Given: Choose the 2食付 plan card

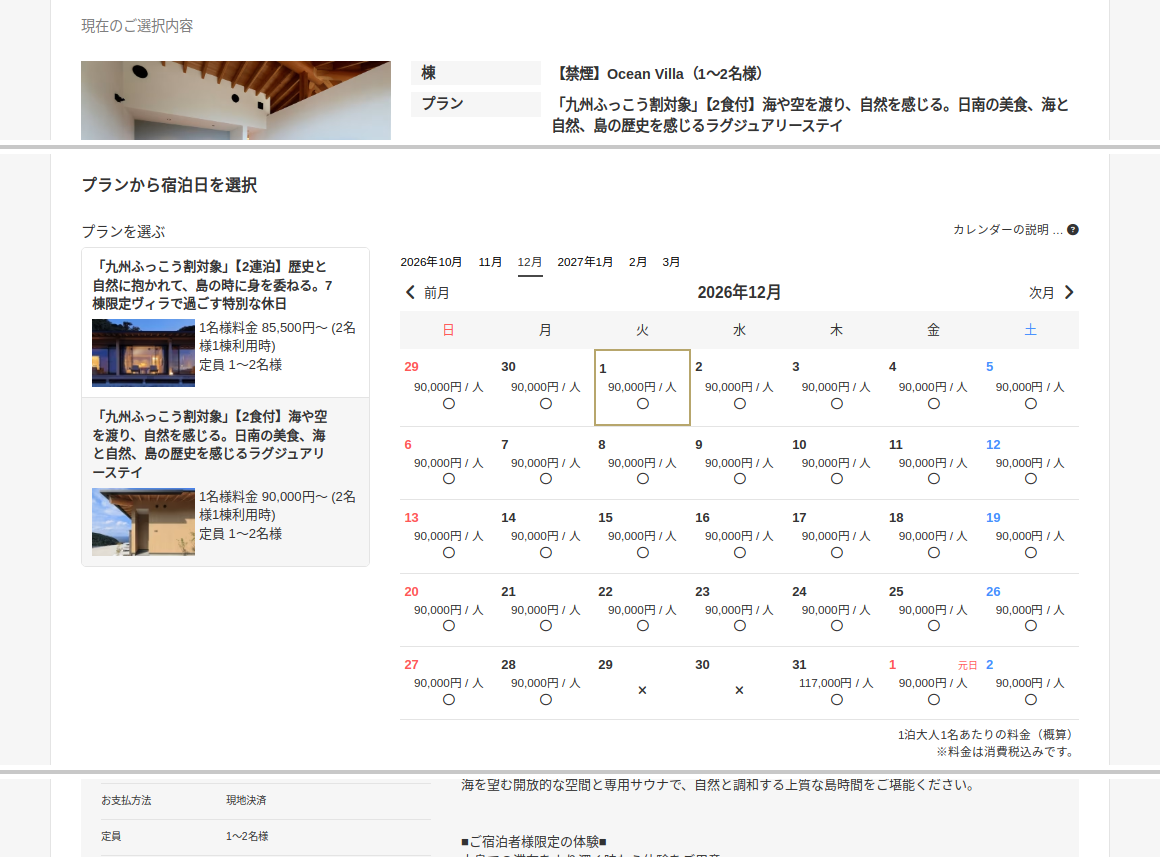Looking at the screenshot, I should pos(226,482).
